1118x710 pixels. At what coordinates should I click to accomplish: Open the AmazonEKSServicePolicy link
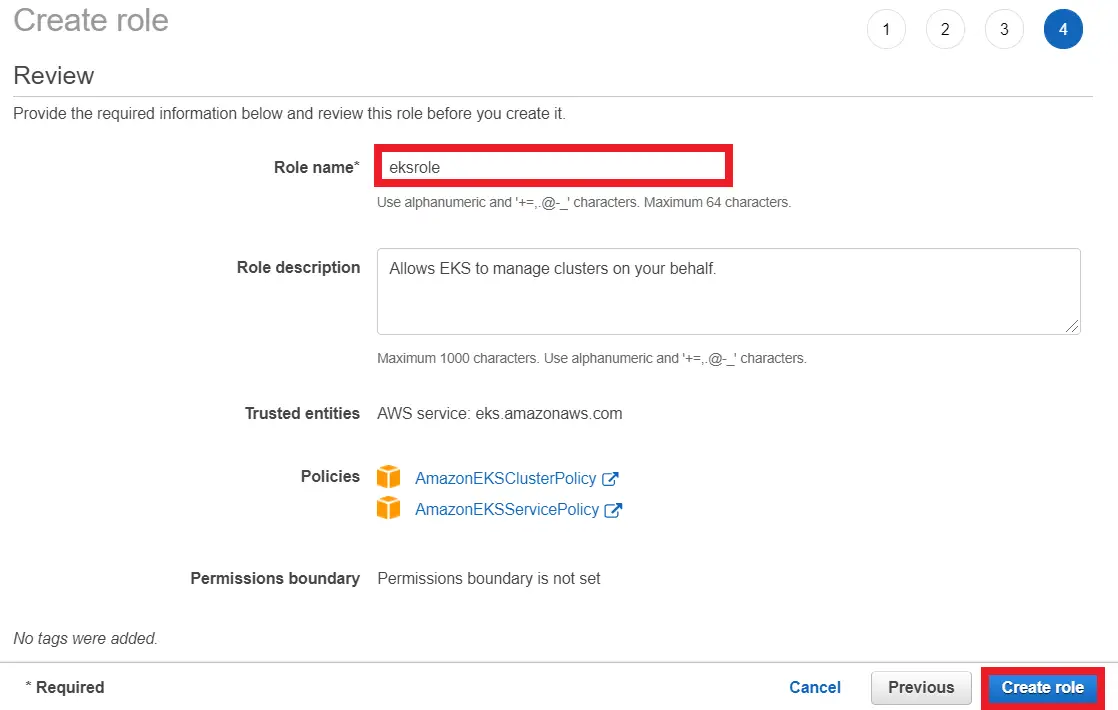tap(507, 510)
